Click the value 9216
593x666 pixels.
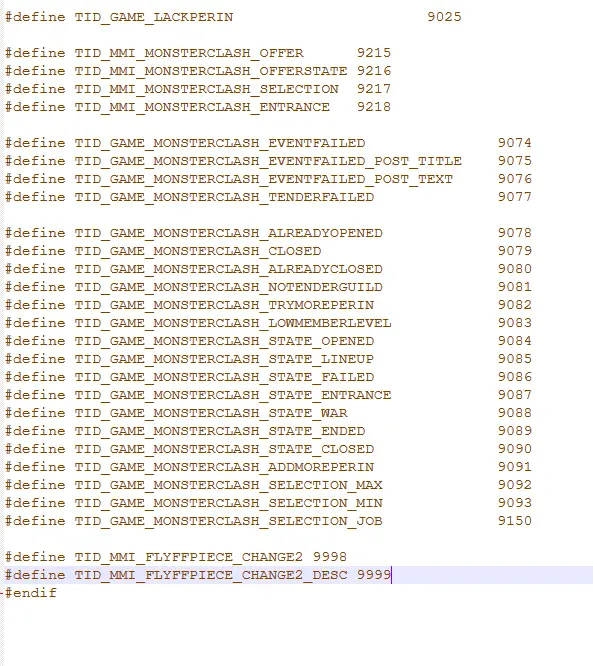coord(374,71)
